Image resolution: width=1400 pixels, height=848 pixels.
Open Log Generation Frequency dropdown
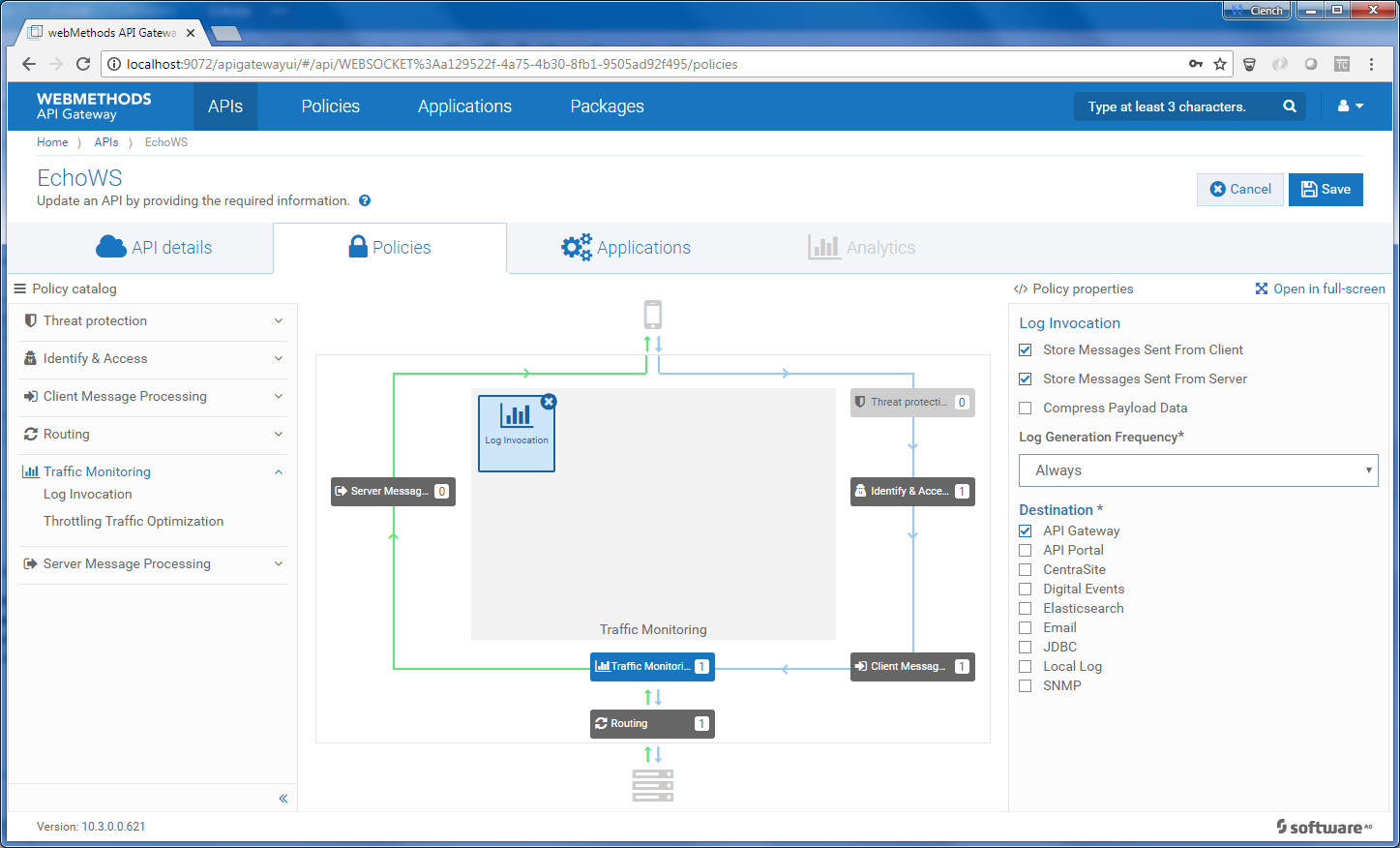tap(1198, 470)
